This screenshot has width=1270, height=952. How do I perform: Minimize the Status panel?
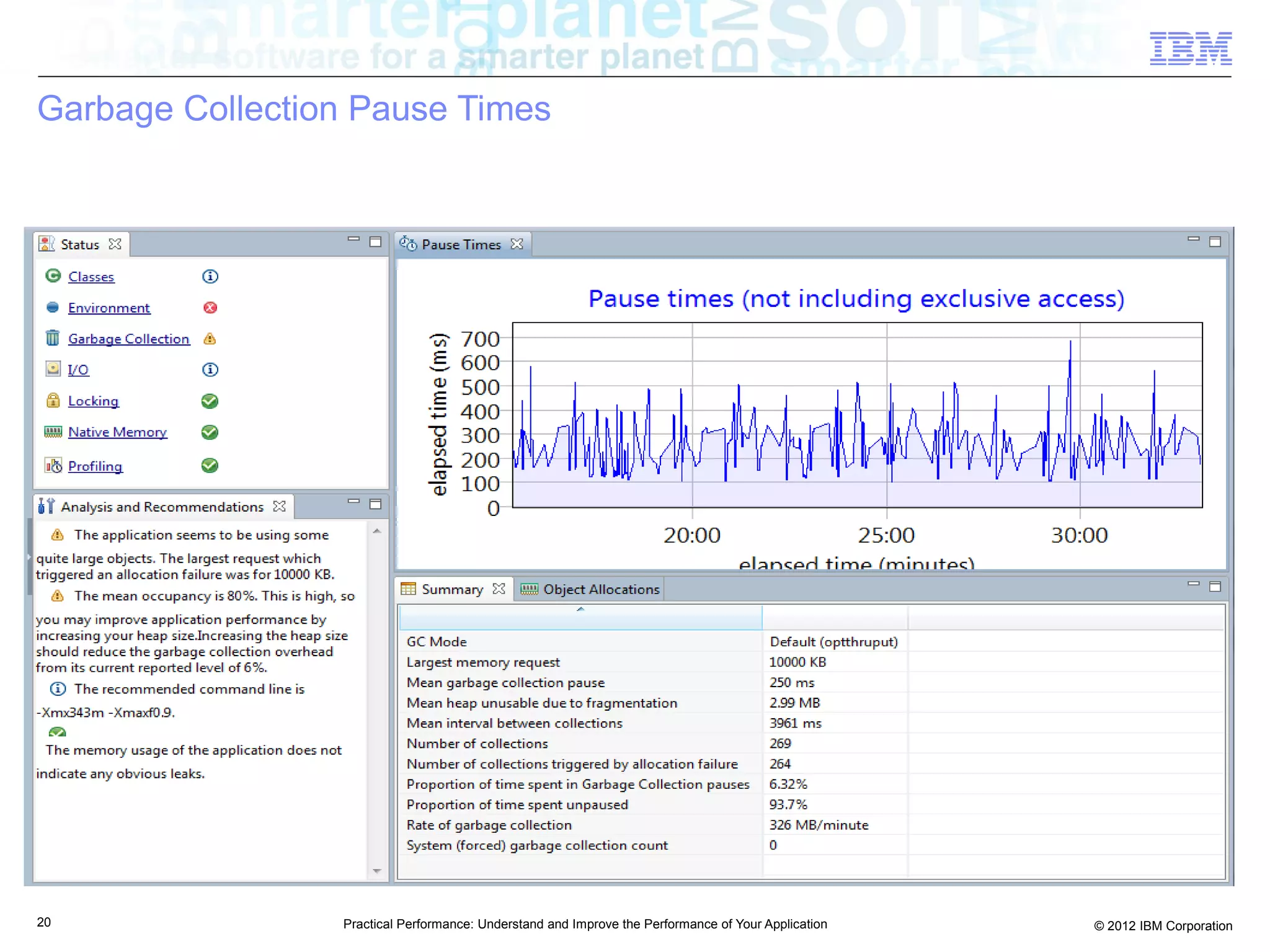(x=353, y=239)
